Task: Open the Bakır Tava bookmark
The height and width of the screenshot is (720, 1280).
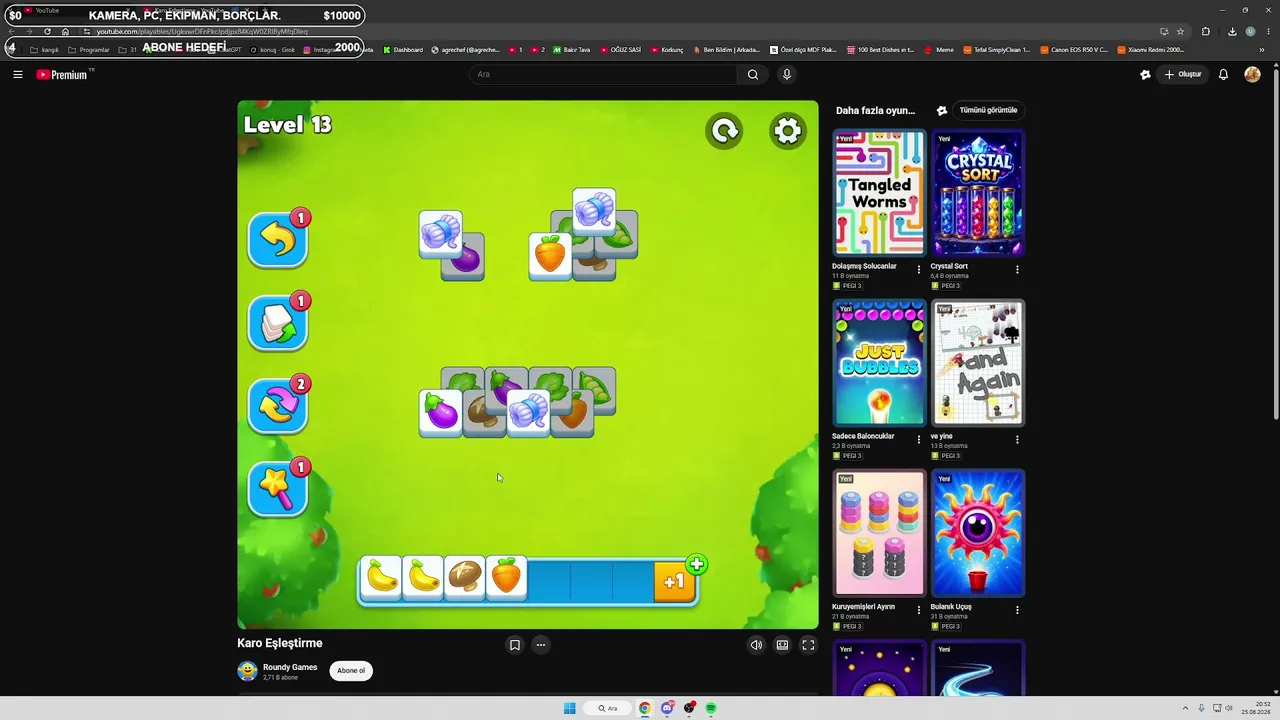Action: pyautogui.click(x=572, y=49)
